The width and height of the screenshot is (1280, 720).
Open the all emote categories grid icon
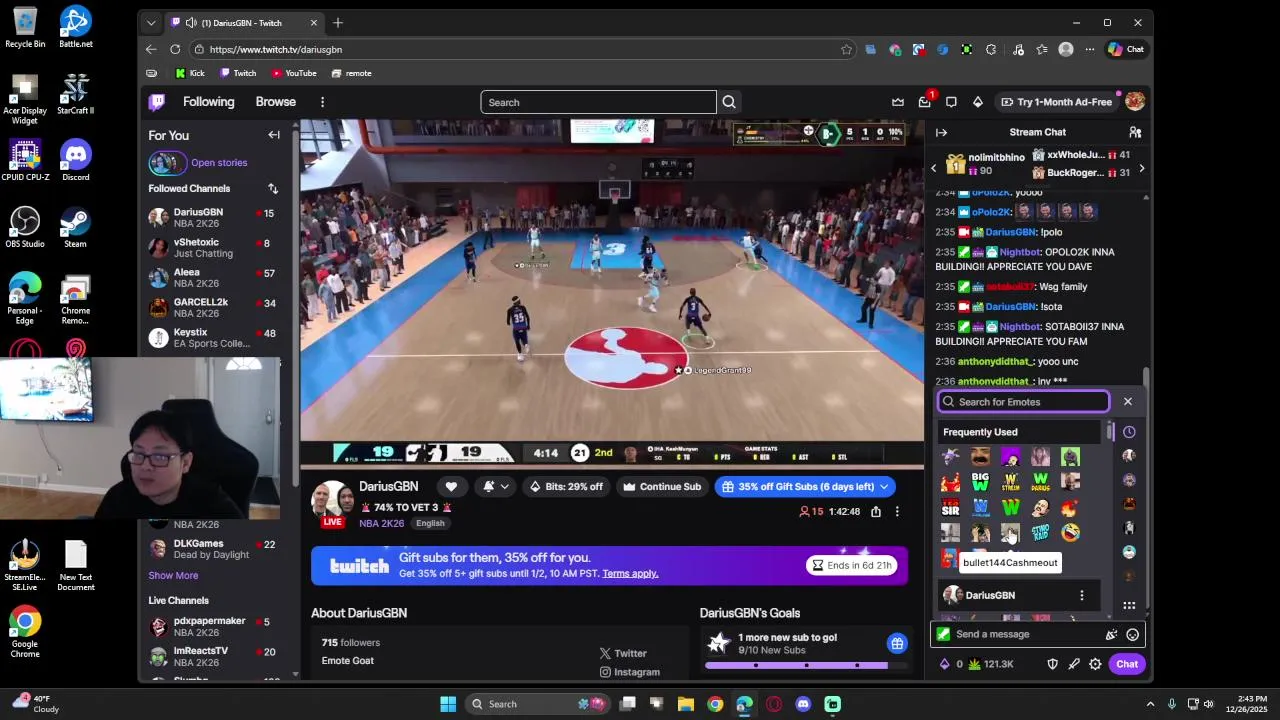(x=1129, y=605)
